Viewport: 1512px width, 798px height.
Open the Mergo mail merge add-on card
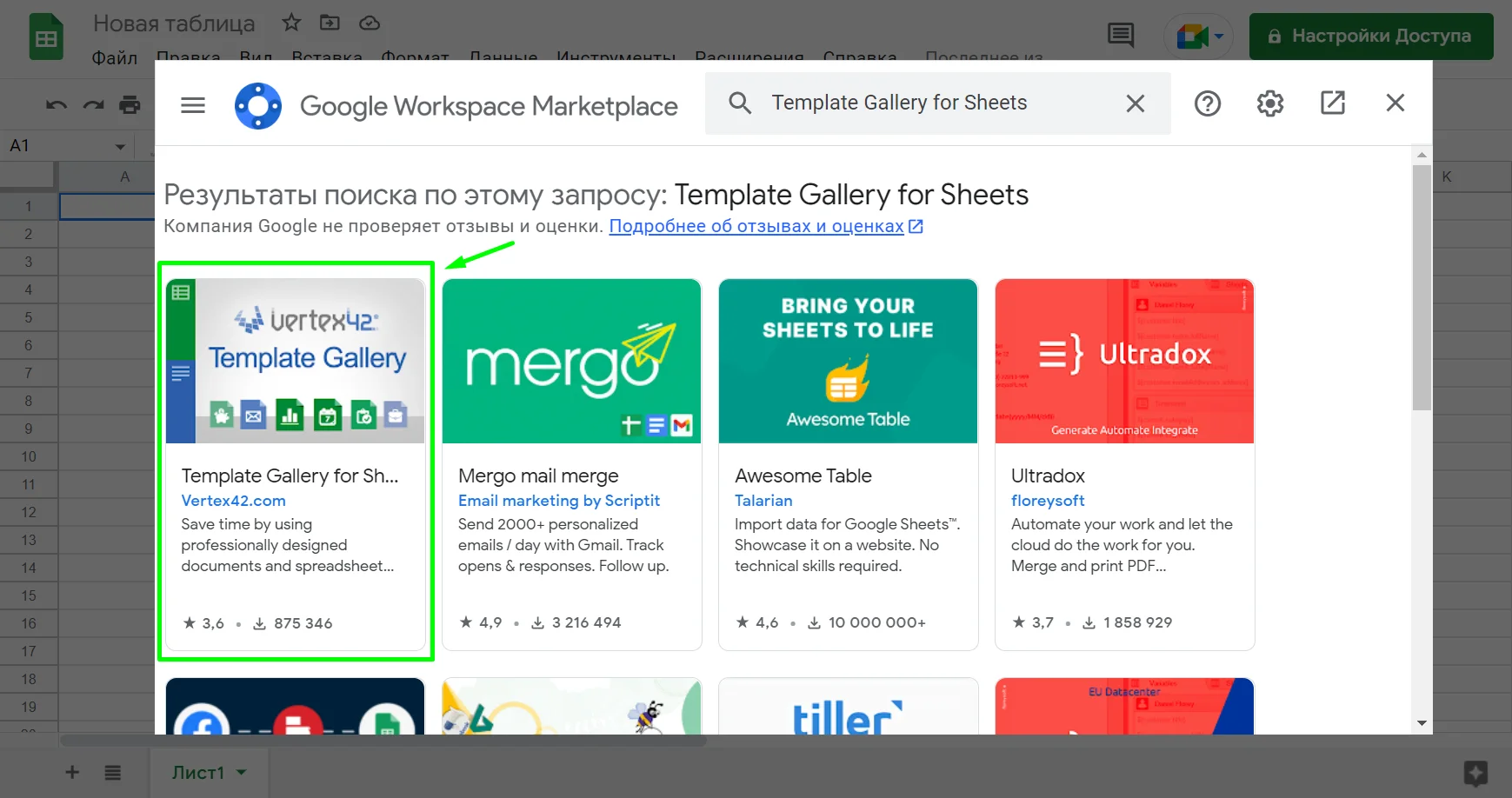coord(571,462)
